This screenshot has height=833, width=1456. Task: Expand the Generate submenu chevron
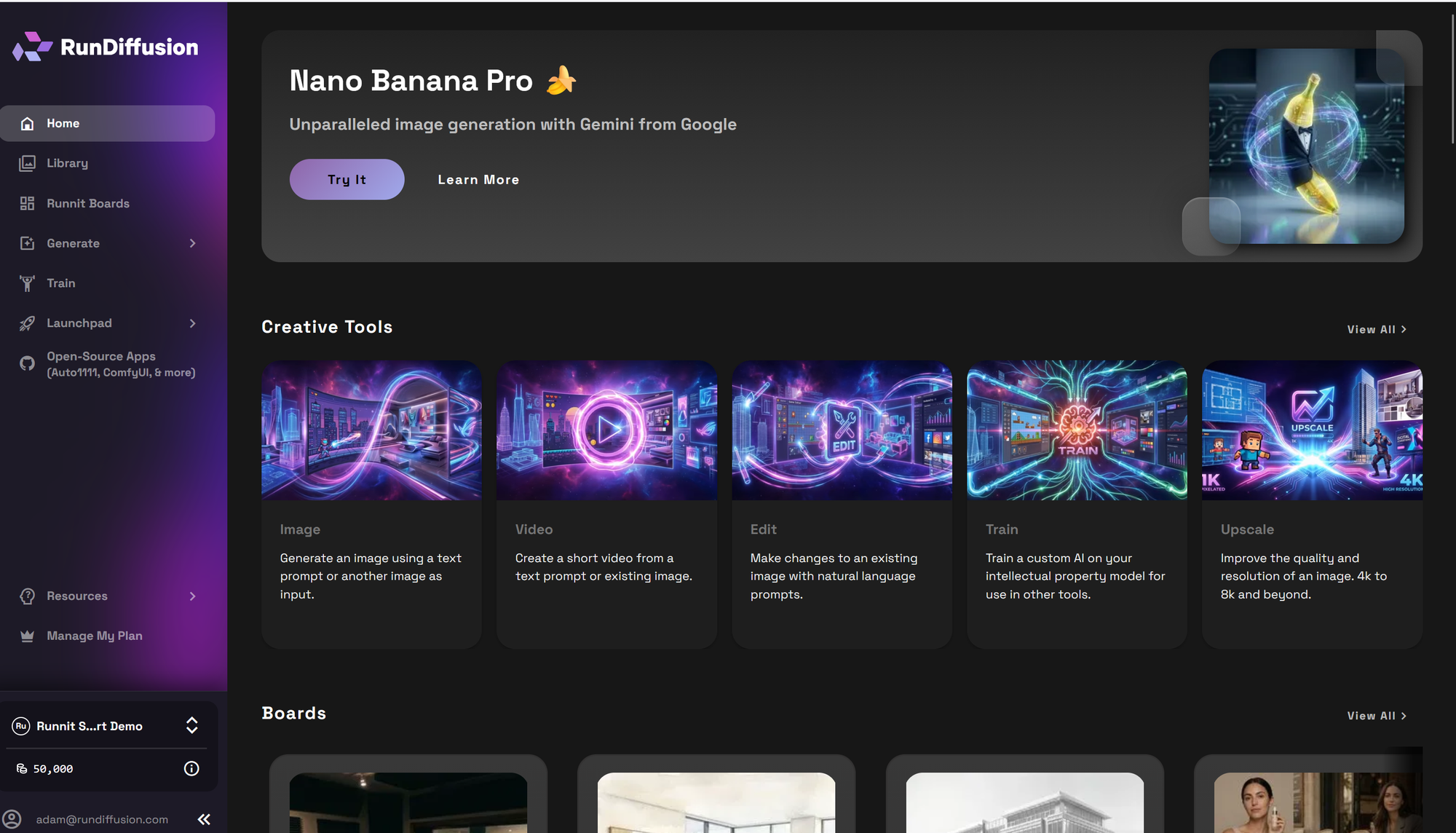tap(193, 243)
